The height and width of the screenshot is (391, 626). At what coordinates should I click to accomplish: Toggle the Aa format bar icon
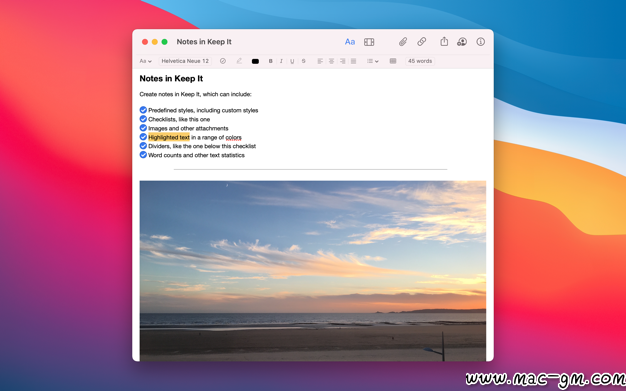click(350, 42)
